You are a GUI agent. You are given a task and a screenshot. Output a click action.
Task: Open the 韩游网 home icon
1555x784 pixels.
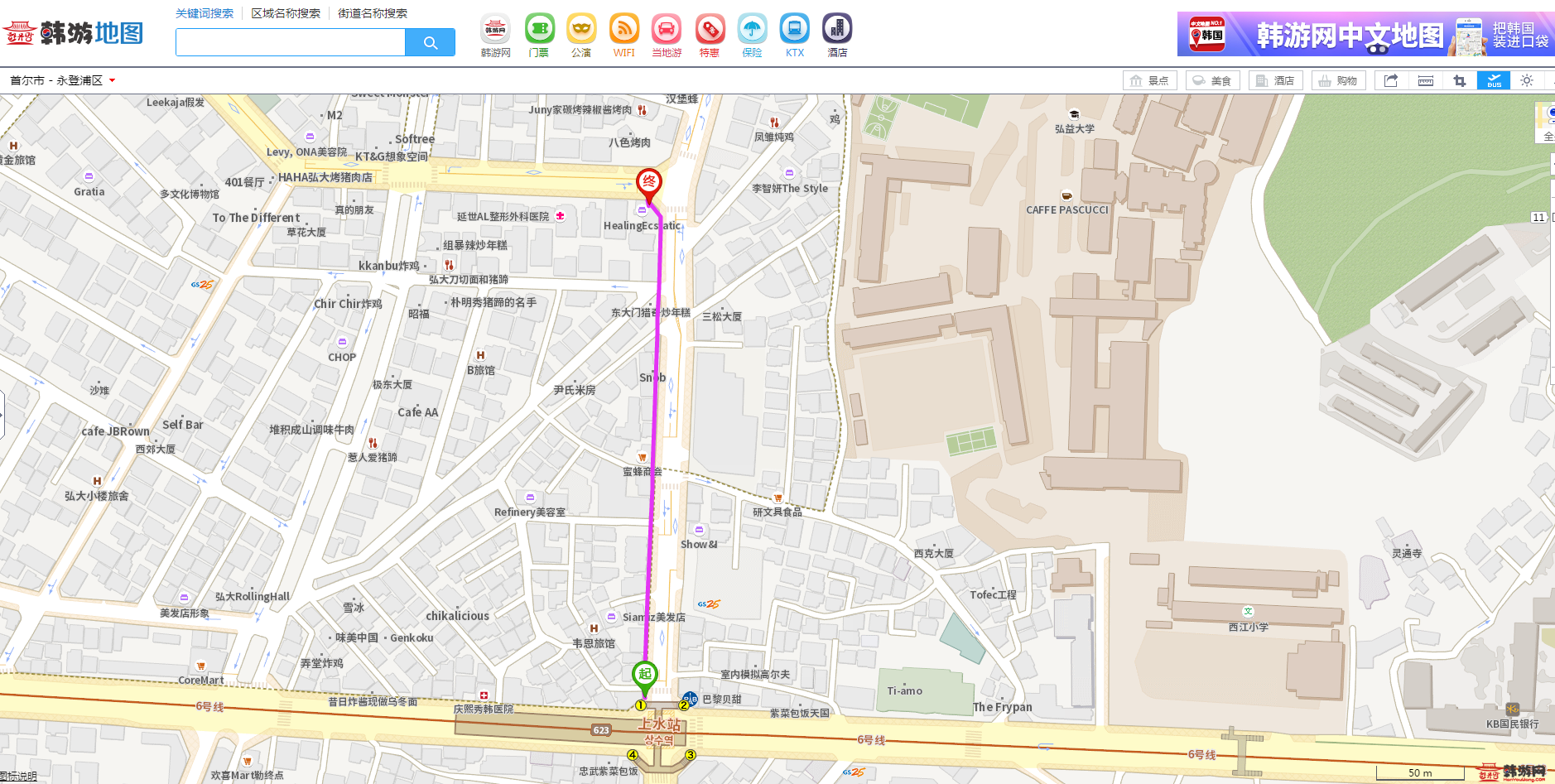tap(495, 30)
